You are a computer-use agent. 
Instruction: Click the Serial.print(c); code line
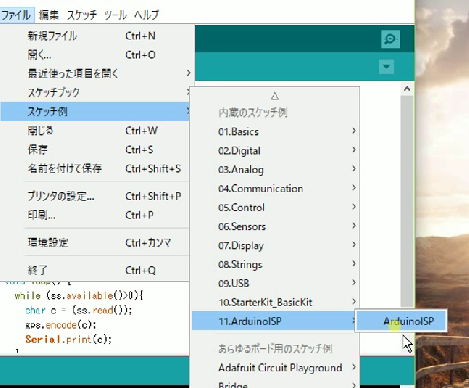(68, 339)
